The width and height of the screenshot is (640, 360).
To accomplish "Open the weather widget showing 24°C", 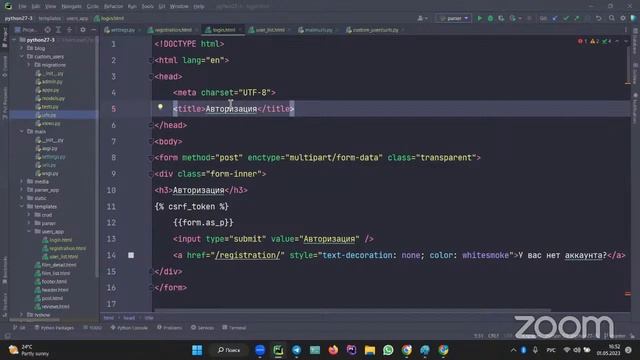I will click(29, 350).
